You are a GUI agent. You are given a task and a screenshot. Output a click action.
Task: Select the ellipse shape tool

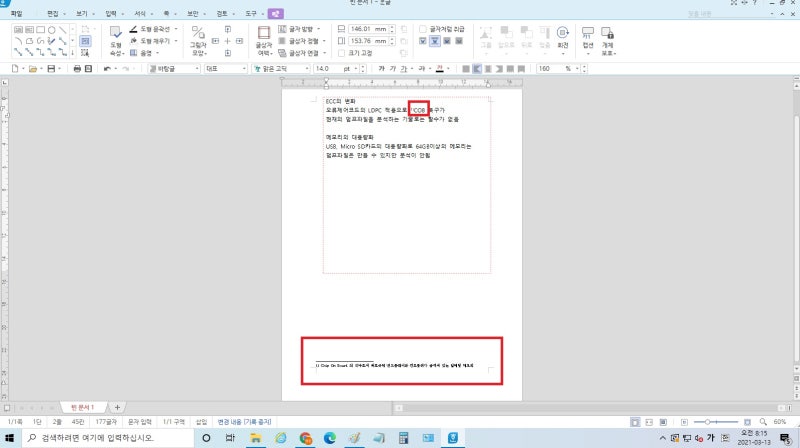[52, 30]
